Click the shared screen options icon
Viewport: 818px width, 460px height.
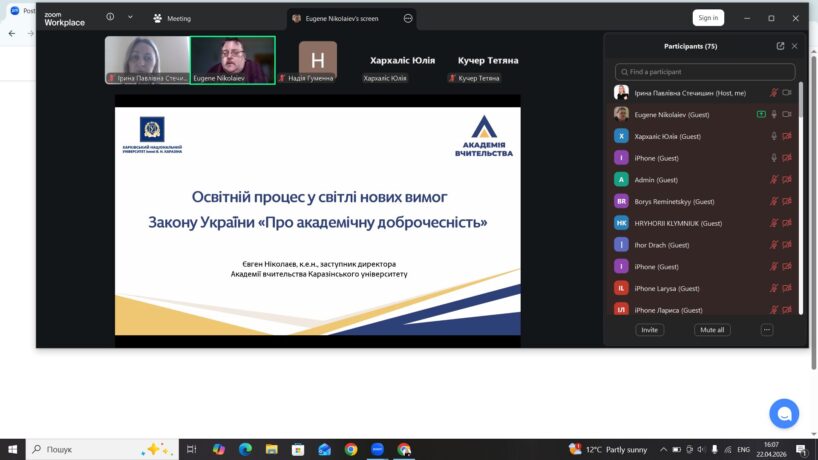click(x=408, y=18)
